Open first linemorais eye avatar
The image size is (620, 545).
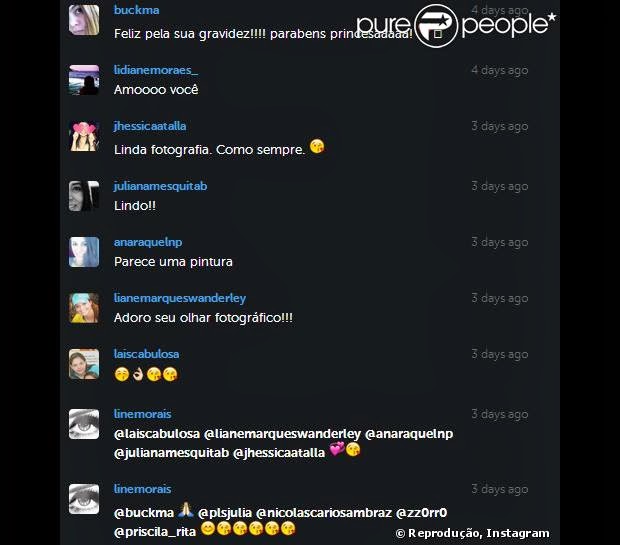(84, 424)
